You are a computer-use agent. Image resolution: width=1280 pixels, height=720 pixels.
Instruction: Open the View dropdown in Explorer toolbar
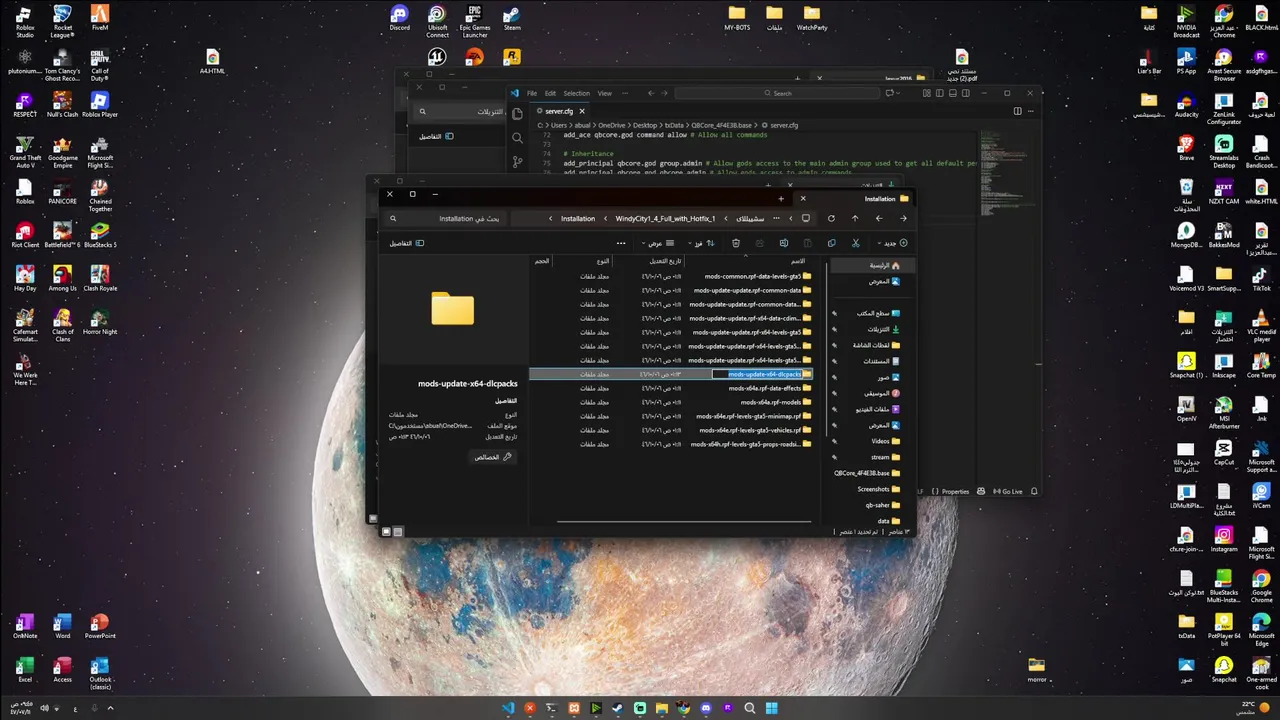point(658,243)
